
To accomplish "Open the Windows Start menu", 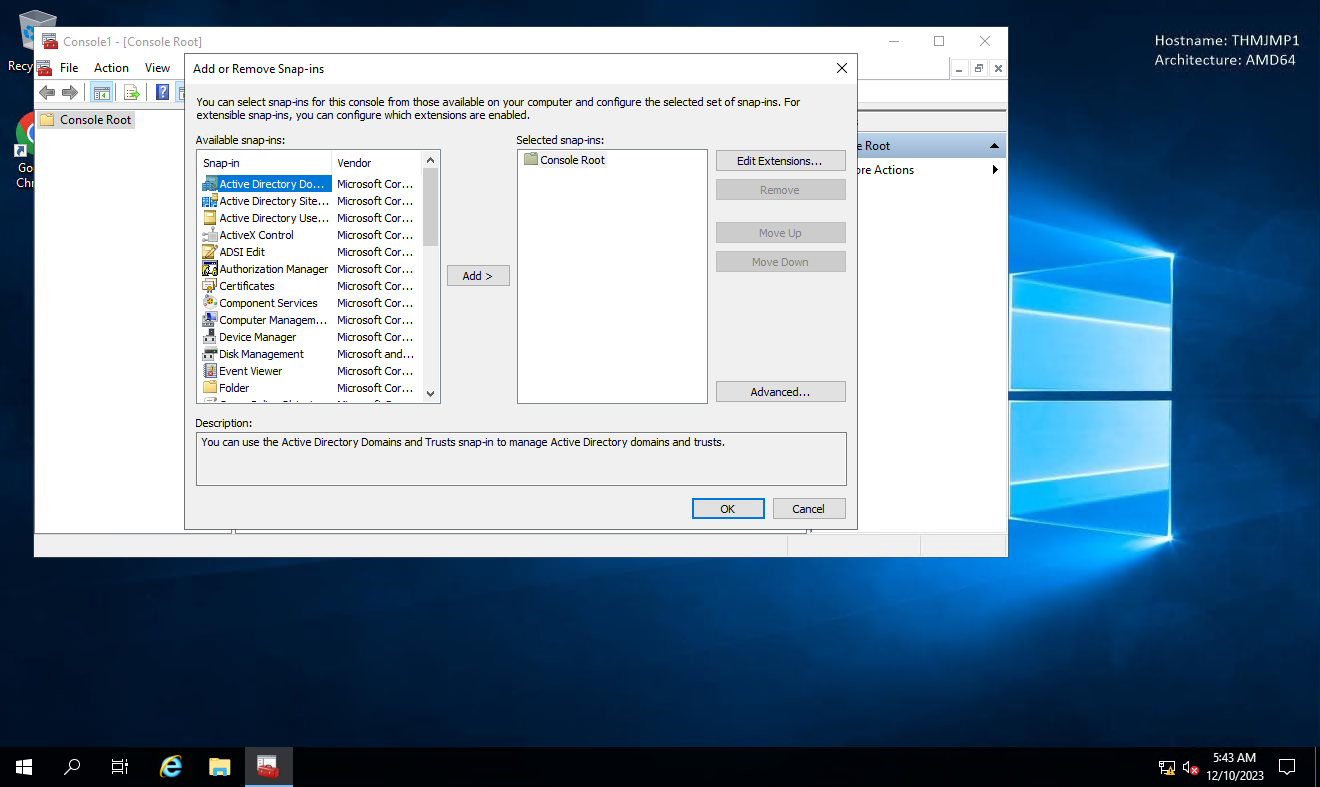I will click(x=24, y=767).
